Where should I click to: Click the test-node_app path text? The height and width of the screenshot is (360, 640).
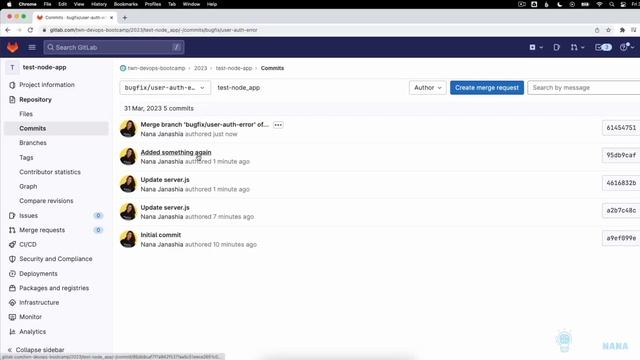(x=238, y=88)
